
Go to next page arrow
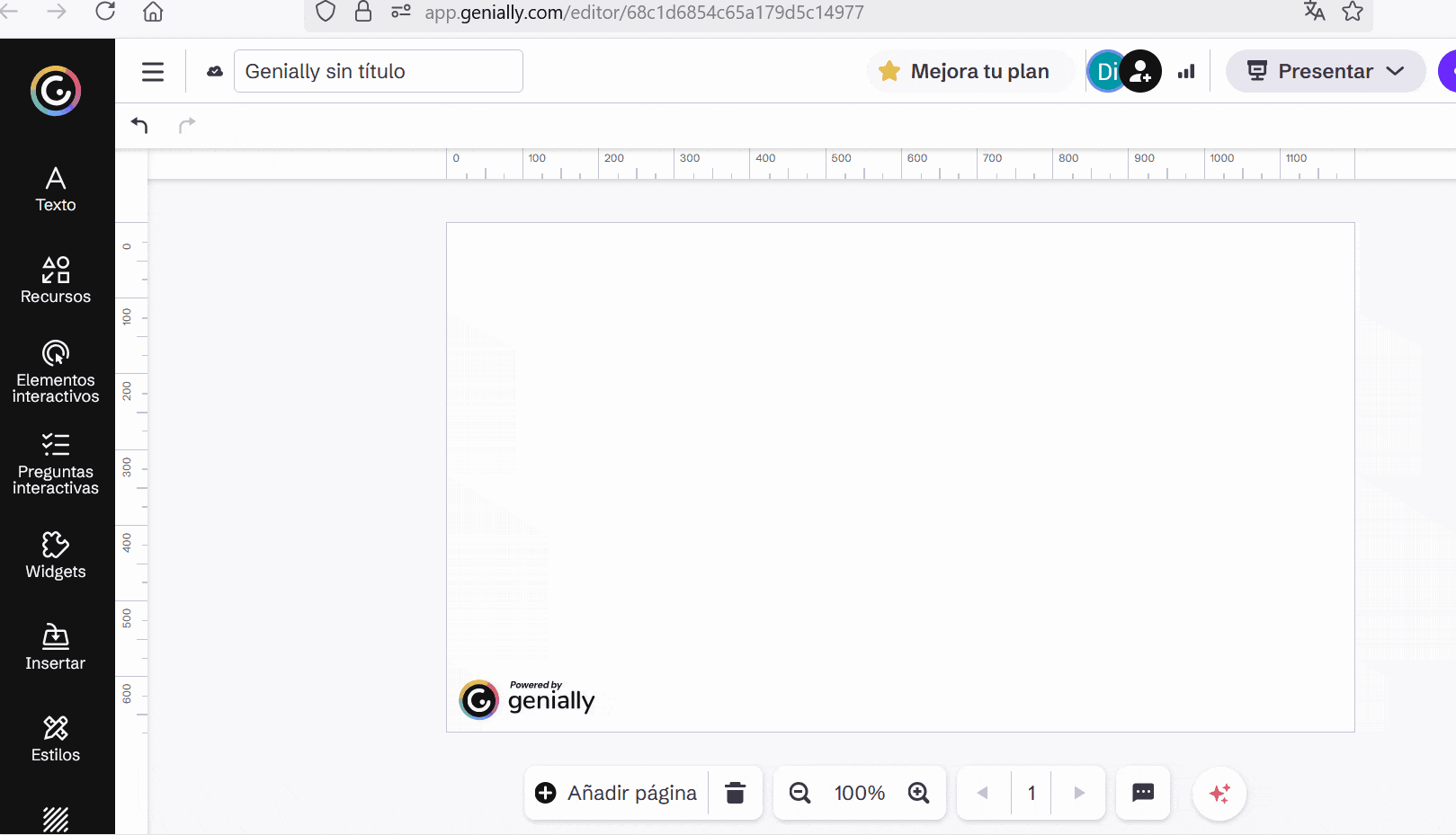tap(1079, 793)
